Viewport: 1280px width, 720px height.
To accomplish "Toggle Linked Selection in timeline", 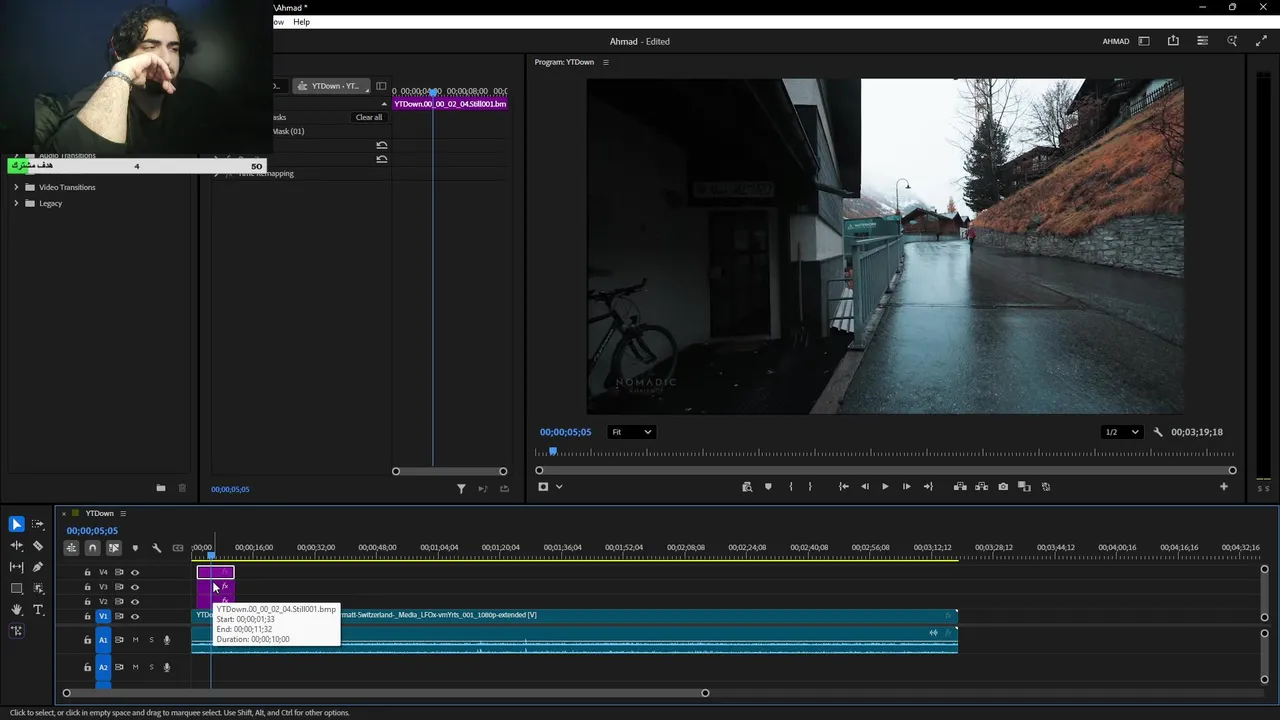I will 114,548.
